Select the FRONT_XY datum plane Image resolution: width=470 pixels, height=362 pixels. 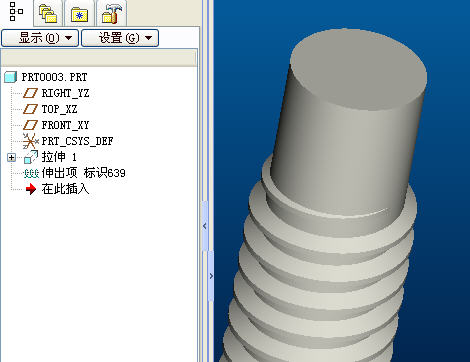click(x=65, y=125)
